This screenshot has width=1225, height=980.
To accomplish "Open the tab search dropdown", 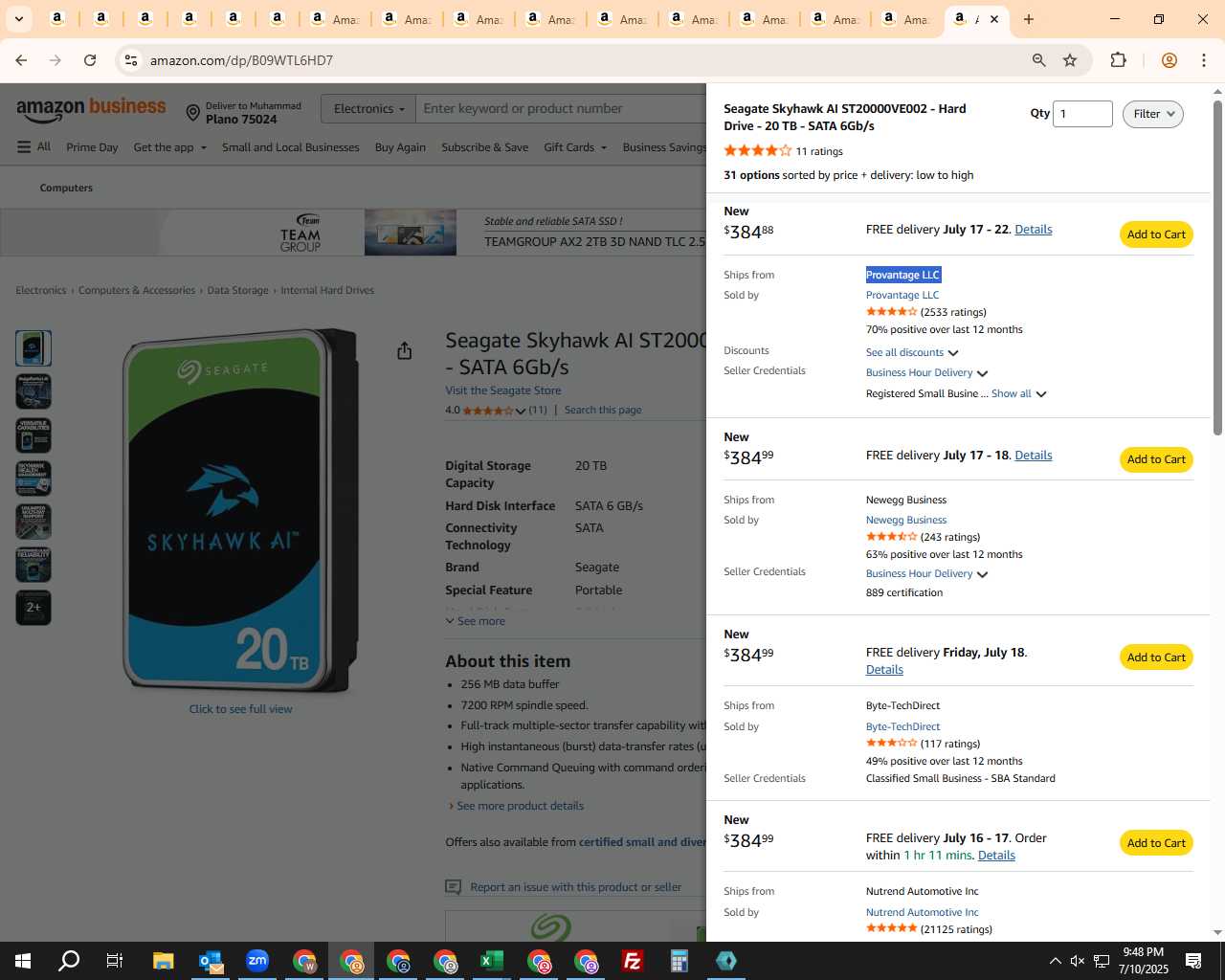I will pyautogui.click(x=18, y=19).
